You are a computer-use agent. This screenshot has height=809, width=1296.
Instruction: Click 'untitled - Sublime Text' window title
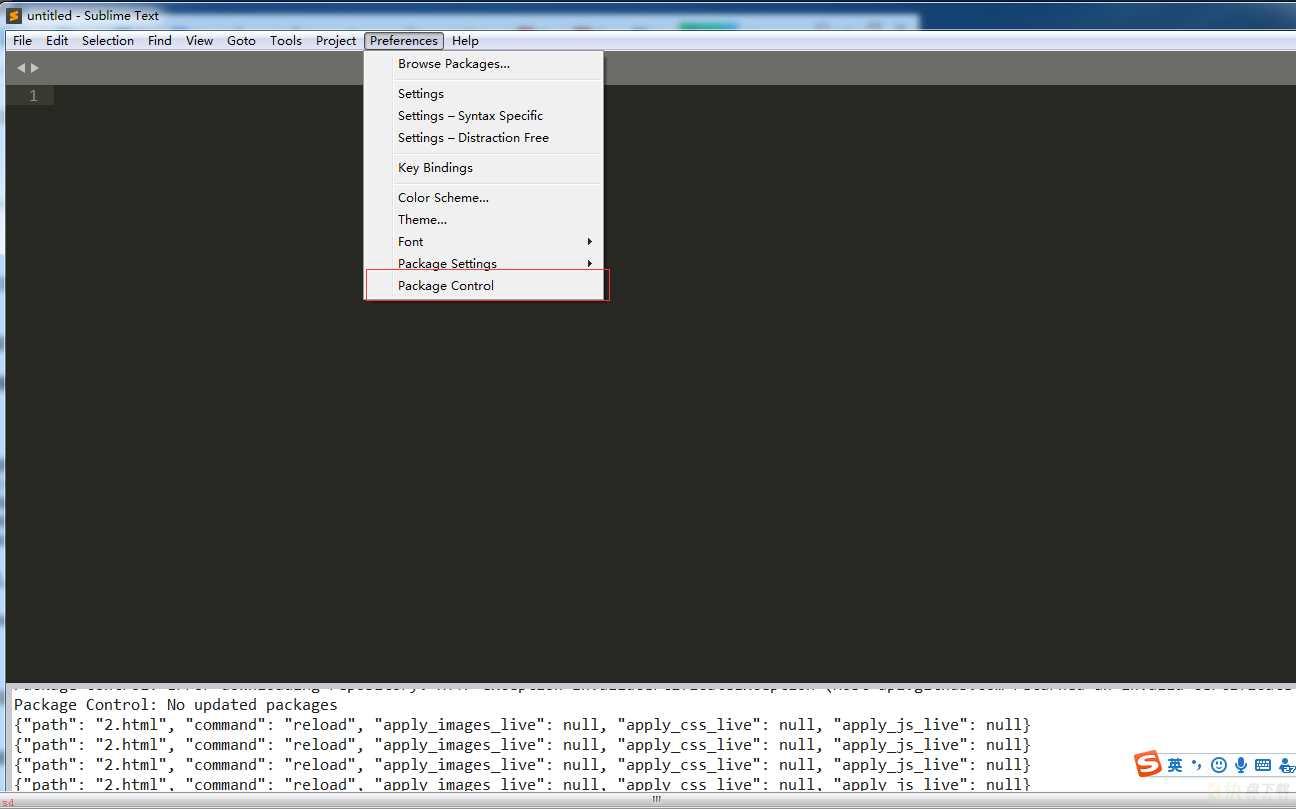93,15
